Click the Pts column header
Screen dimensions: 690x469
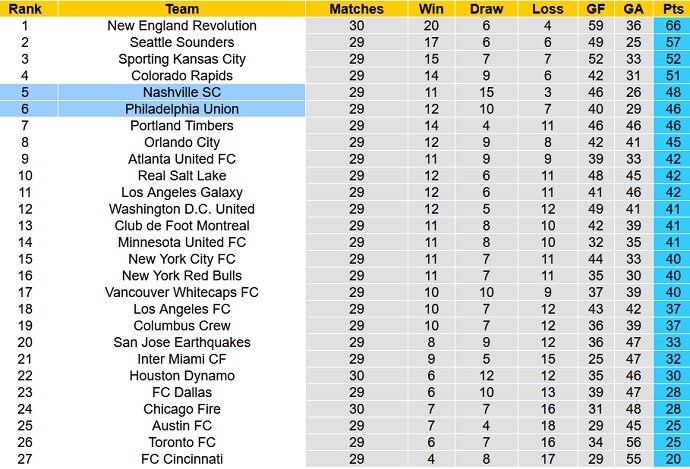tap(670, 8)
